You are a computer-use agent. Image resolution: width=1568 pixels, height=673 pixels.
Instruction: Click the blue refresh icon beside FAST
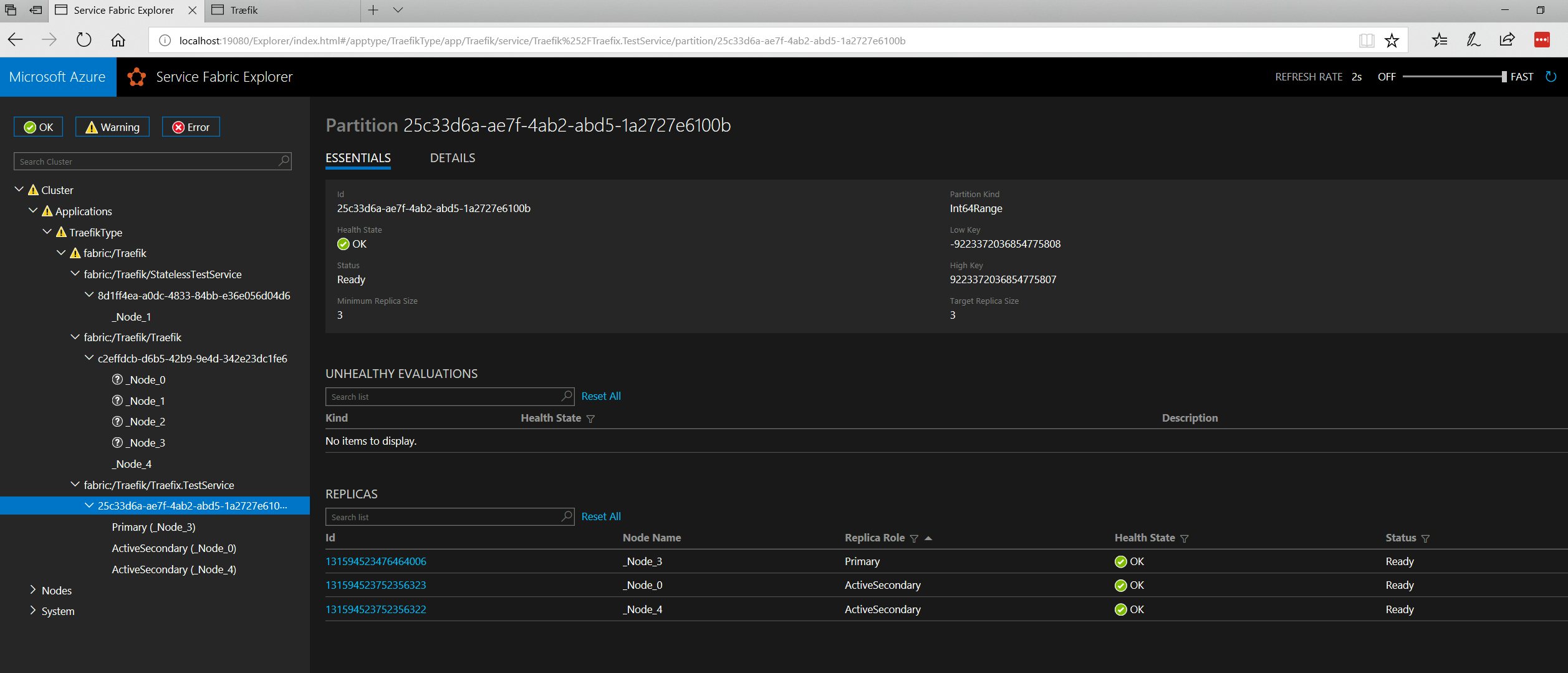(x=1551, y=77)
